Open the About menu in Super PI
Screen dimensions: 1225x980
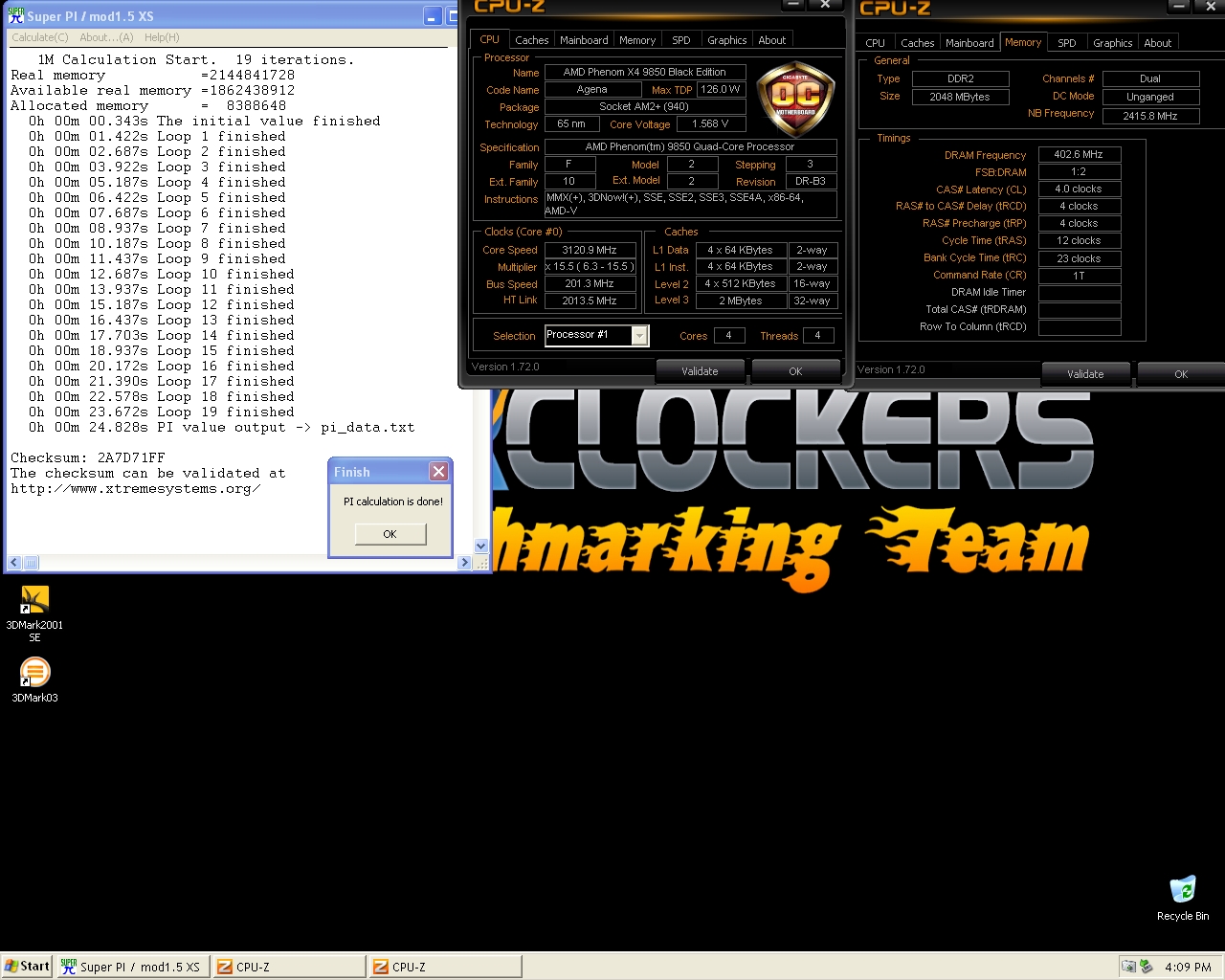click(106, 37)
